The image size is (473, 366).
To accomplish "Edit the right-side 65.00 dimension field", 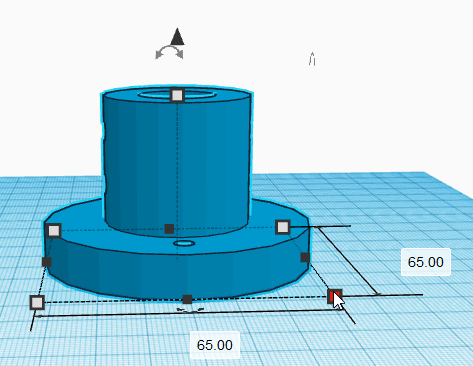I will point(426,262).
